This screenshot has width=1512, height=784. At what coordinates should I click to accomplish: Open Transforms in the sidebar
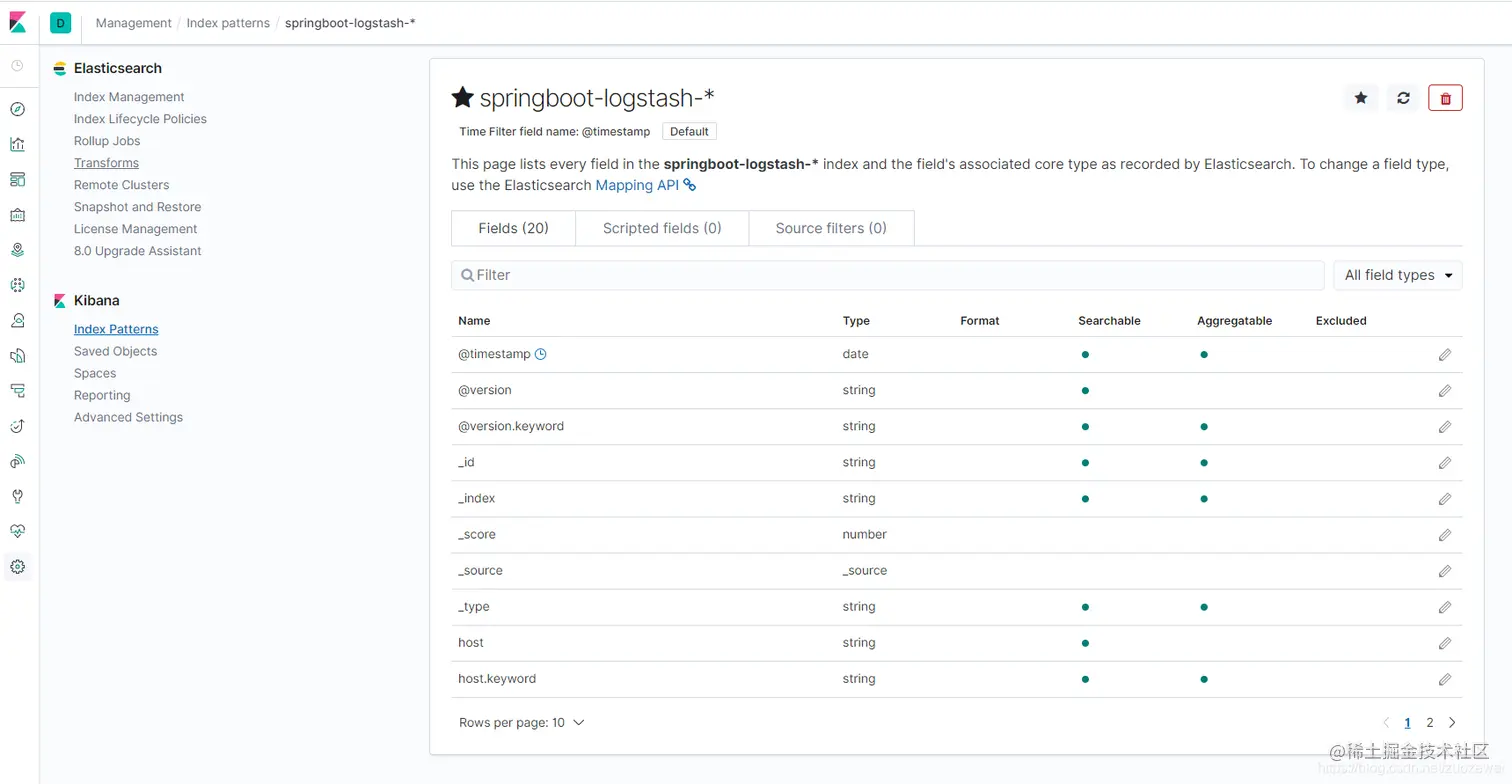coord(106,163)
